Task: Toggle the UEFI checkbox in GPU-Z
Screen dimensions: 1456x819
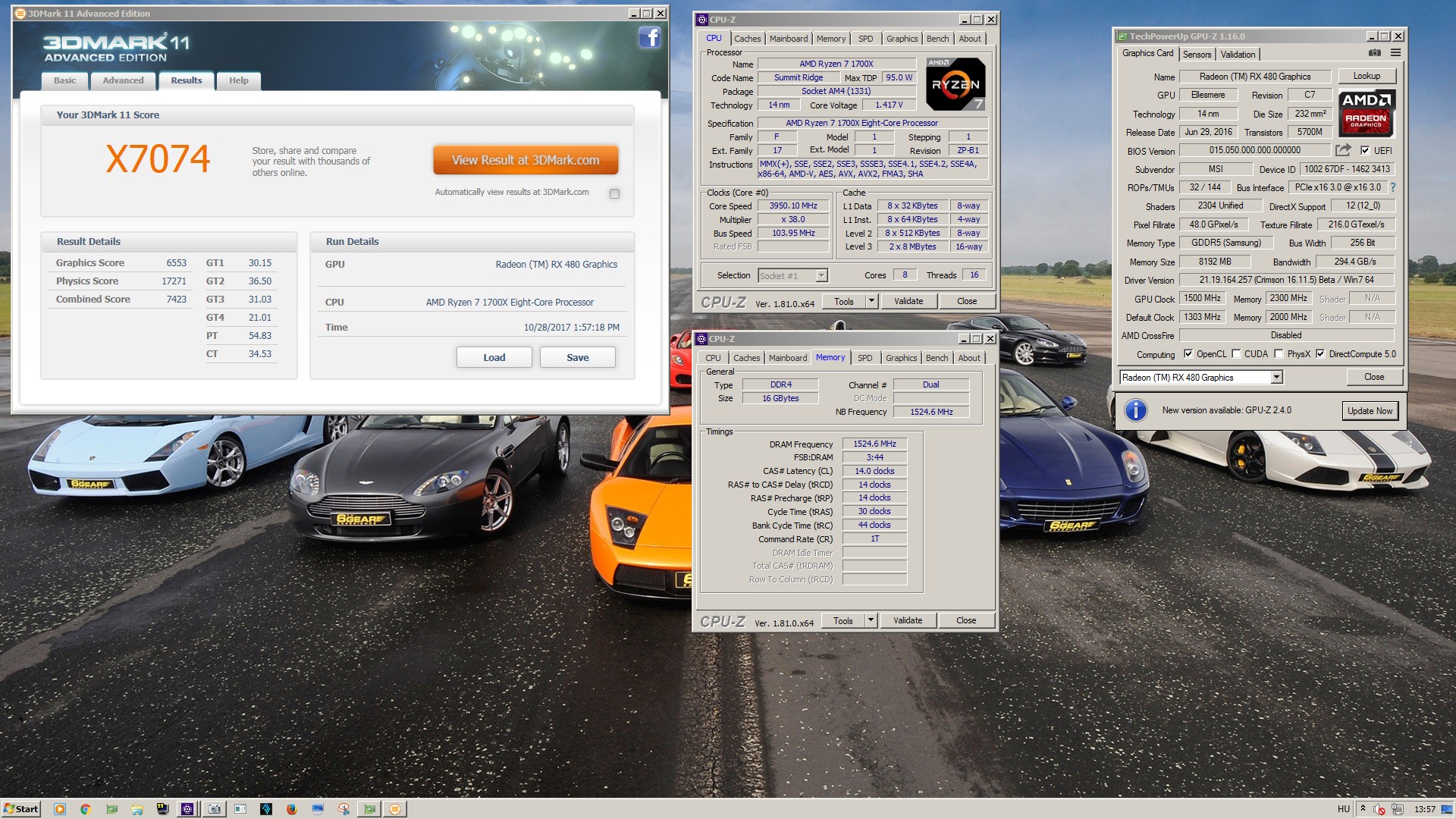Action: pyautogui.click(x=1365, y=150)
